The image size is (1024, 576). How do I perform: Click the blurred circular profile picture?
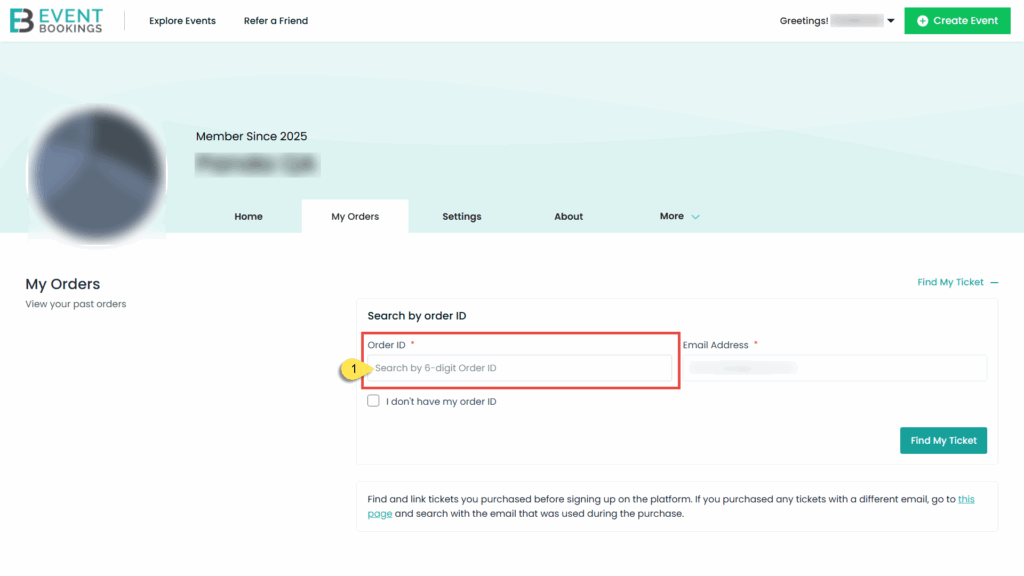(x=97, y=170)
